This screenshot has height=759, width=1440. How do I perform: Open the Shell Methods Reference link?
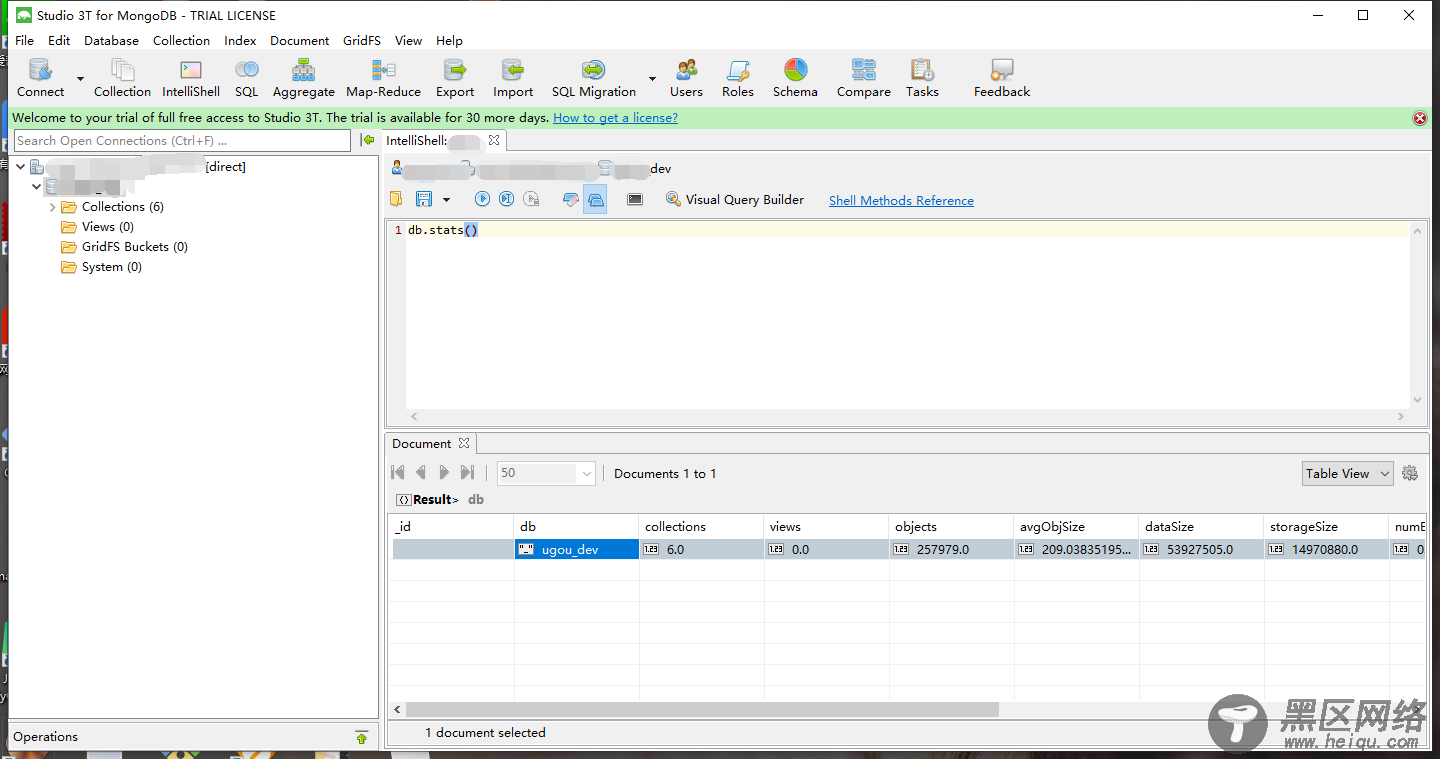tap(901, 200)
